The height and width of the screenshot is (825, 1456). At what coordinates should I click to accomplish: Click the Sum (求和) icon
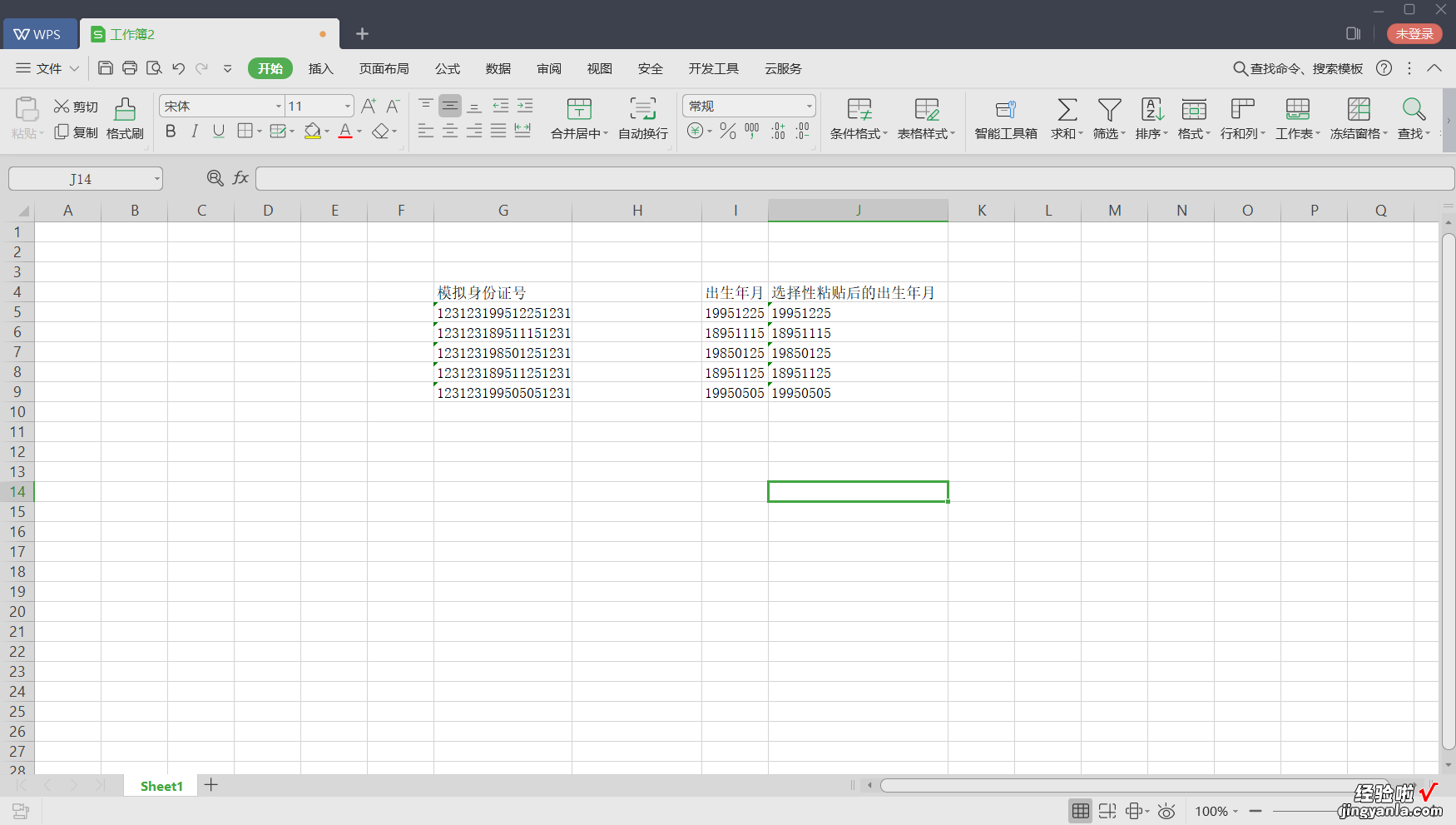point(1067,110)
